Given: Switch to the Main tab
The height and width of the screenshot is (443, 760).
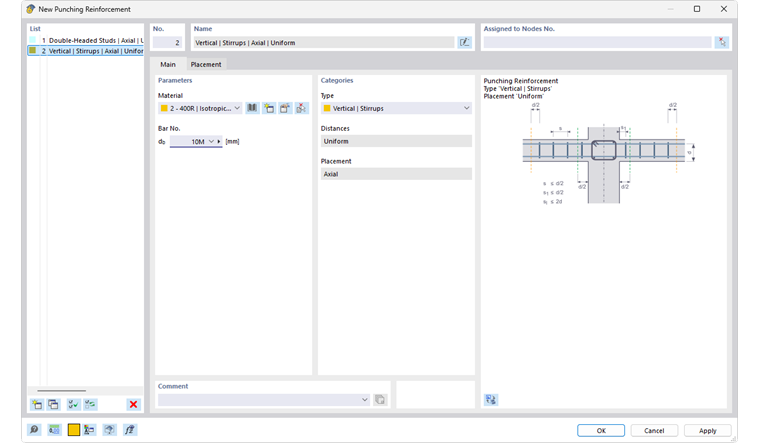Looking at the screenshot, I should coord(168,64).
